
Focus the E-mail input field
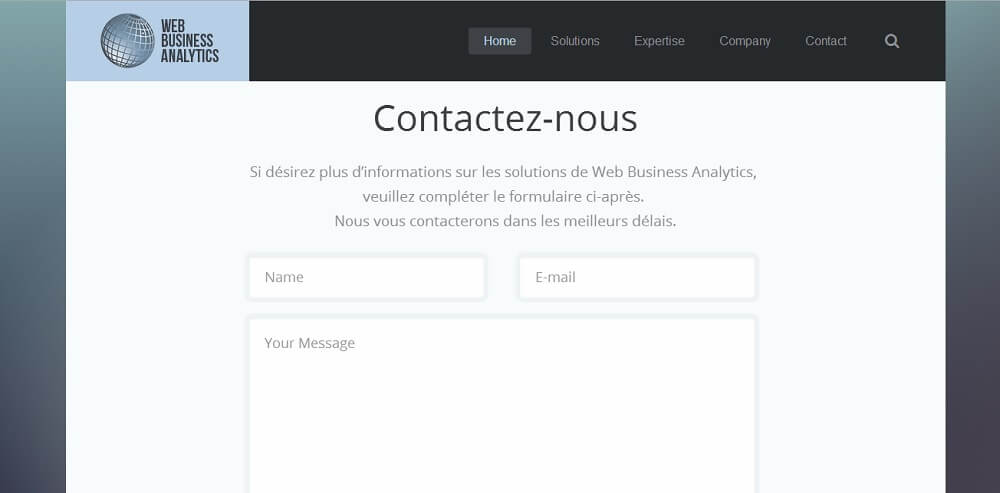[x=637, y=277]
